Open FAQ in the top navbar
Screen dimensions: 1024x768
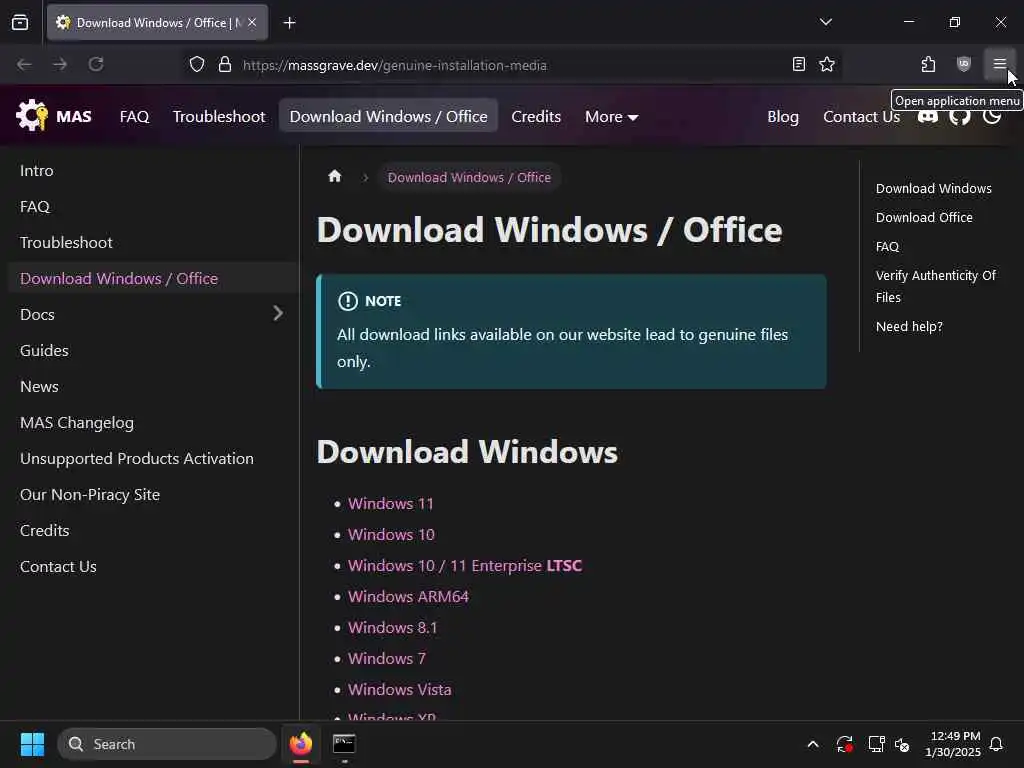point(134,116)
